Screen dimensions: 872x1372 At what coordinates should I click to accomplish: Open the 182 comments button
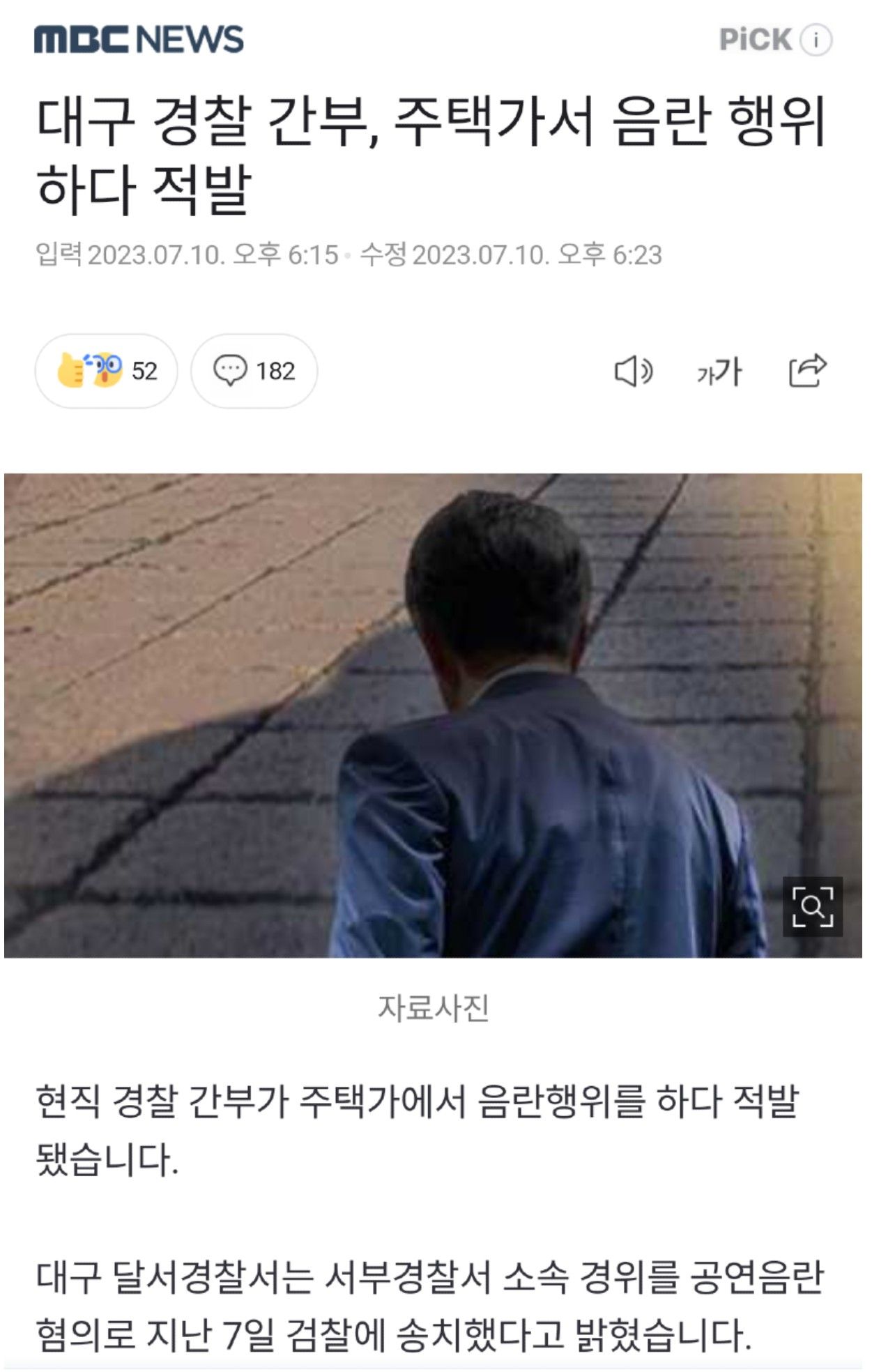254,371
